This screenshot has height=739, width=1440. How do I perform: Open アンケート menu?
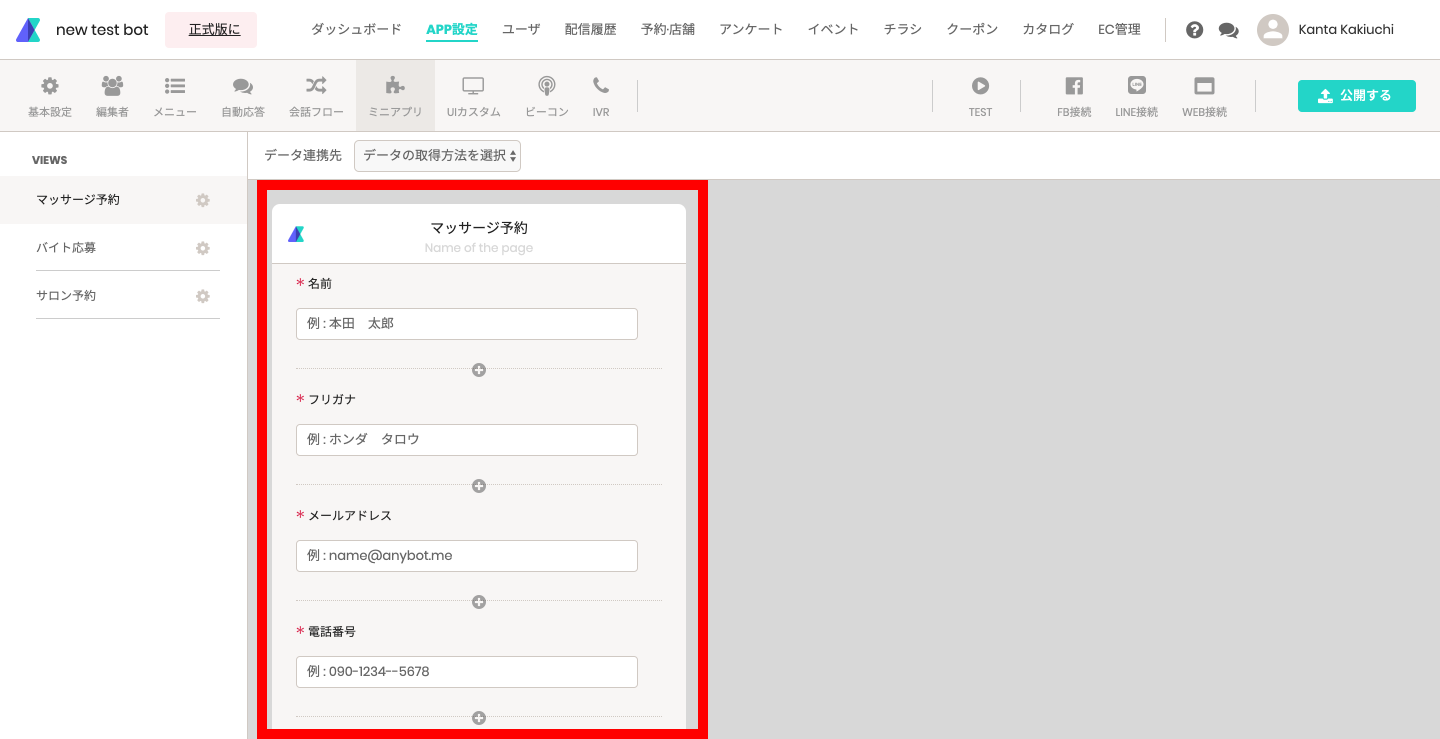751,29
